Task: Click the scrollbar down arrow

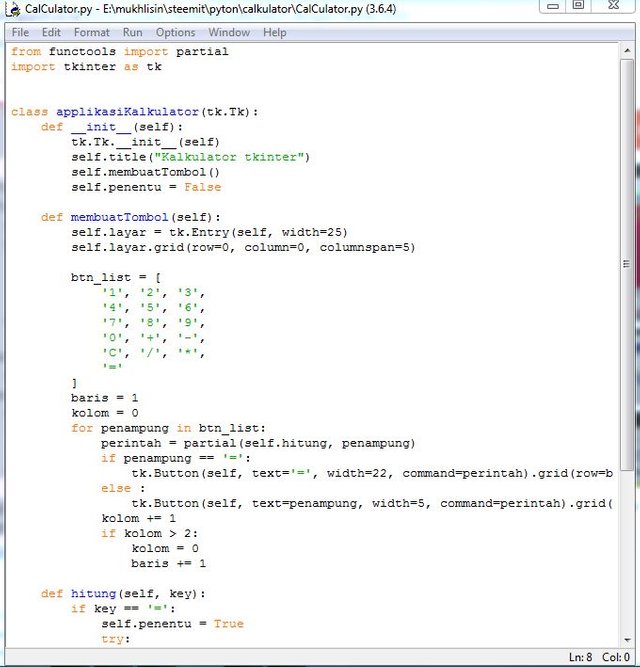Action: pos(627,640)
